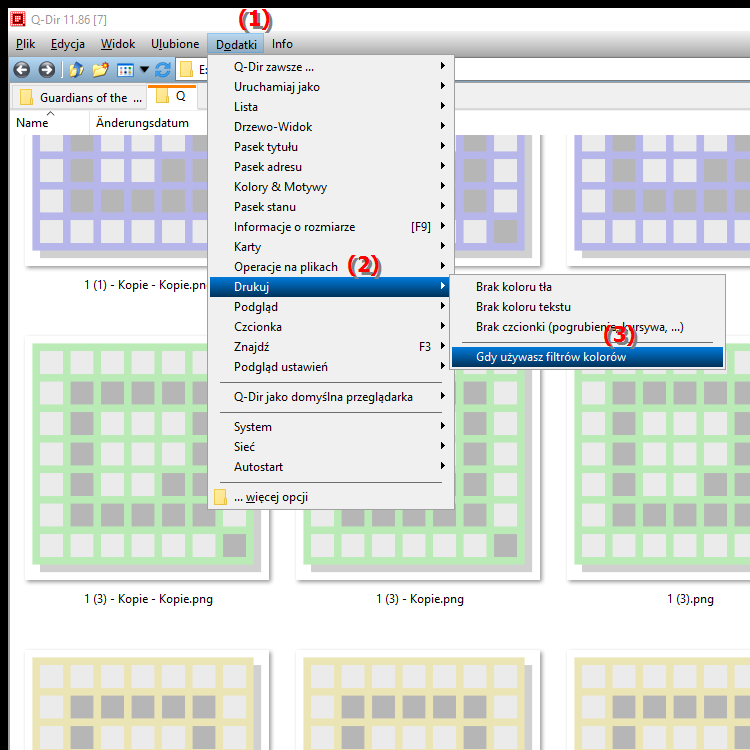
Task: Open the Karty submenu
Action: 331,247
